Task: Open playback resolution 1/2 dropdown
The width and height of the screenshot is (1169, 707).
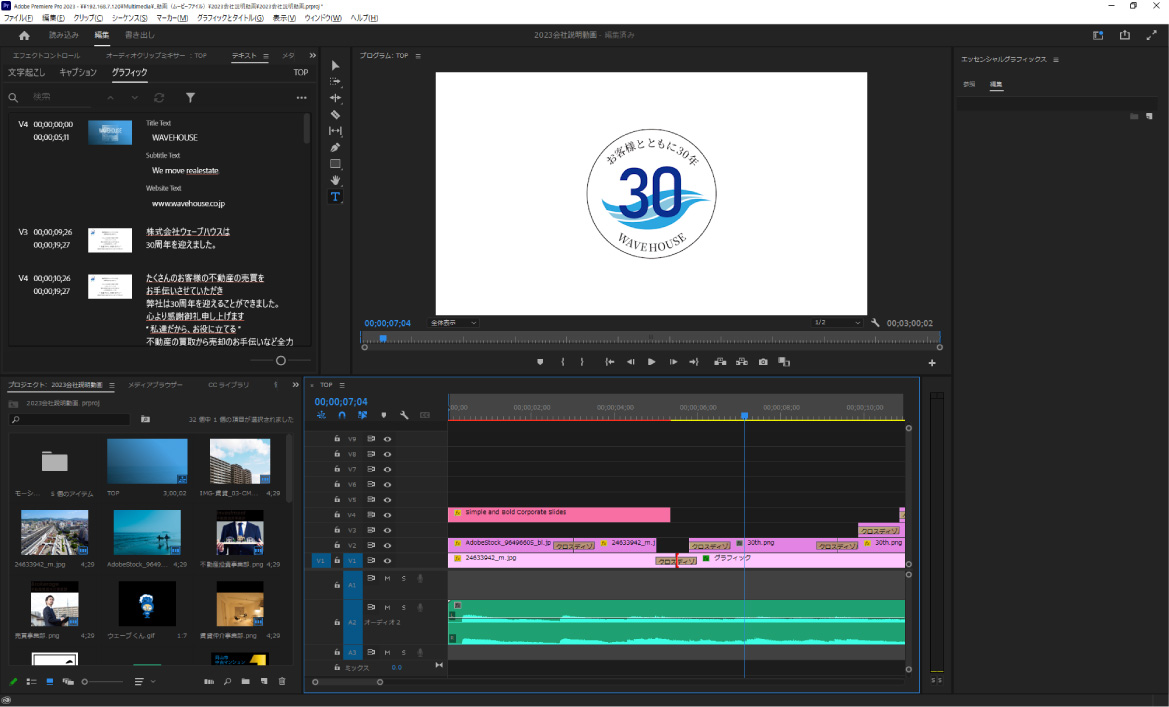Action: click(836, 323)
